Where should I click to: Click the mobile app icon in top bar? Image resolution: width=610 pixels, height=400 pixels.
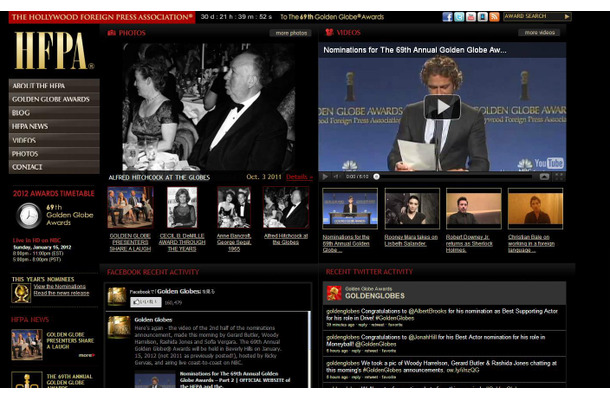tap(482, 17)
